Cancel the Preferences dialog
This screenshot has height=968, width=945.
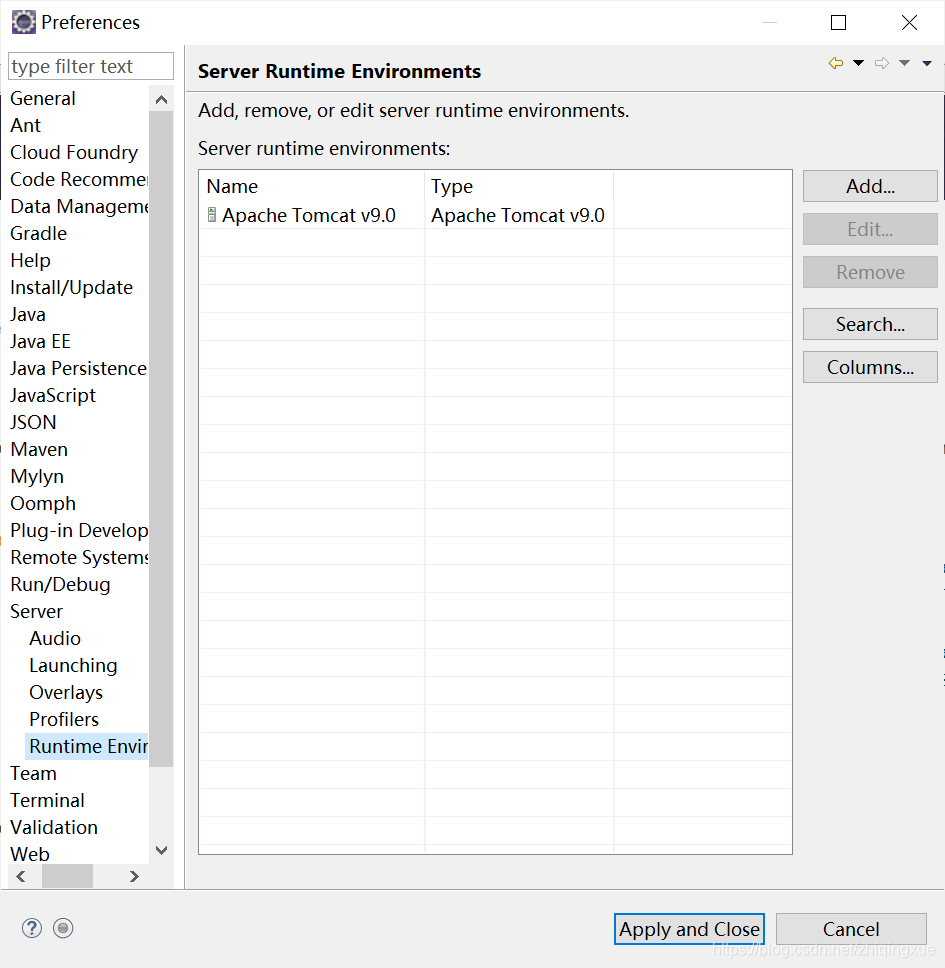click(851, 929)
